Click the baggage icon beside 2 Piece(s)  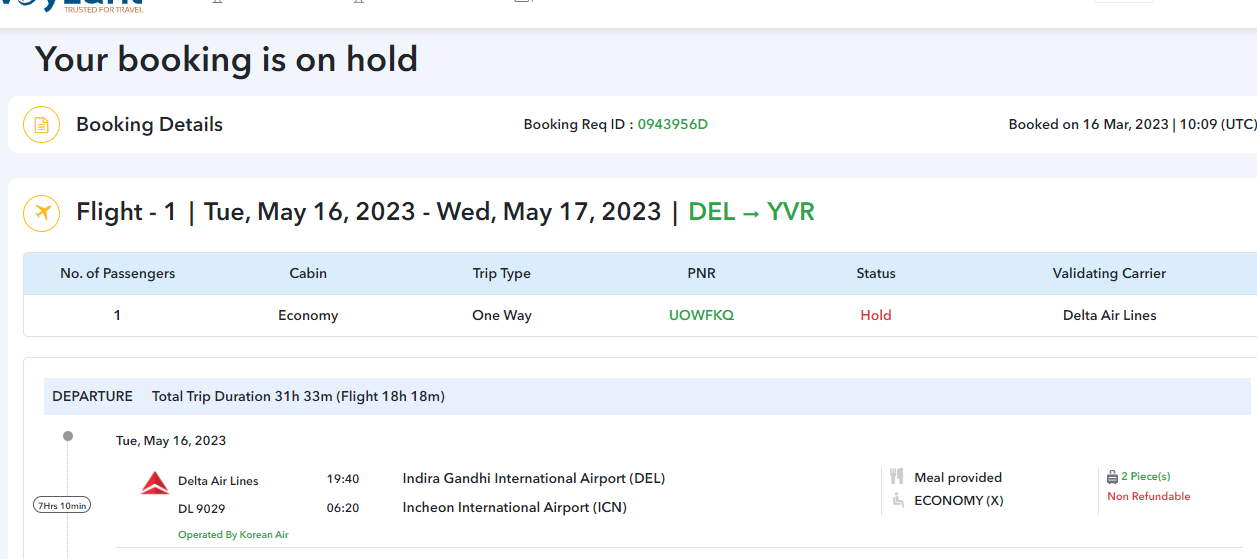1112,476
